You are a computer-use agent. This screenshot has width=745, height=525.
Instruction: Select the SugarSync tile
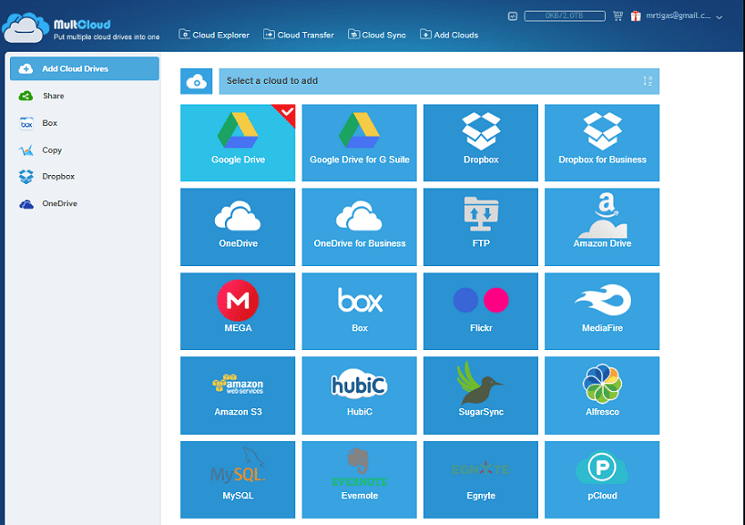(x=480, y=395)
